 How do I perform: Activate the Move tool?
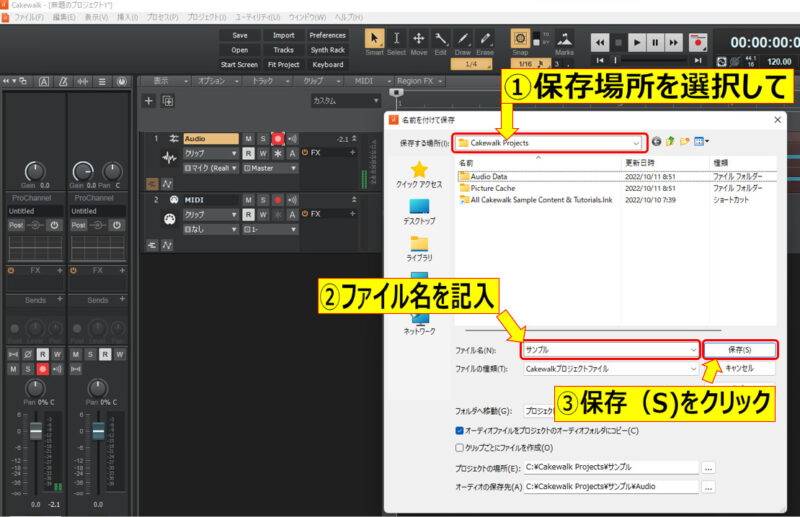418,39
